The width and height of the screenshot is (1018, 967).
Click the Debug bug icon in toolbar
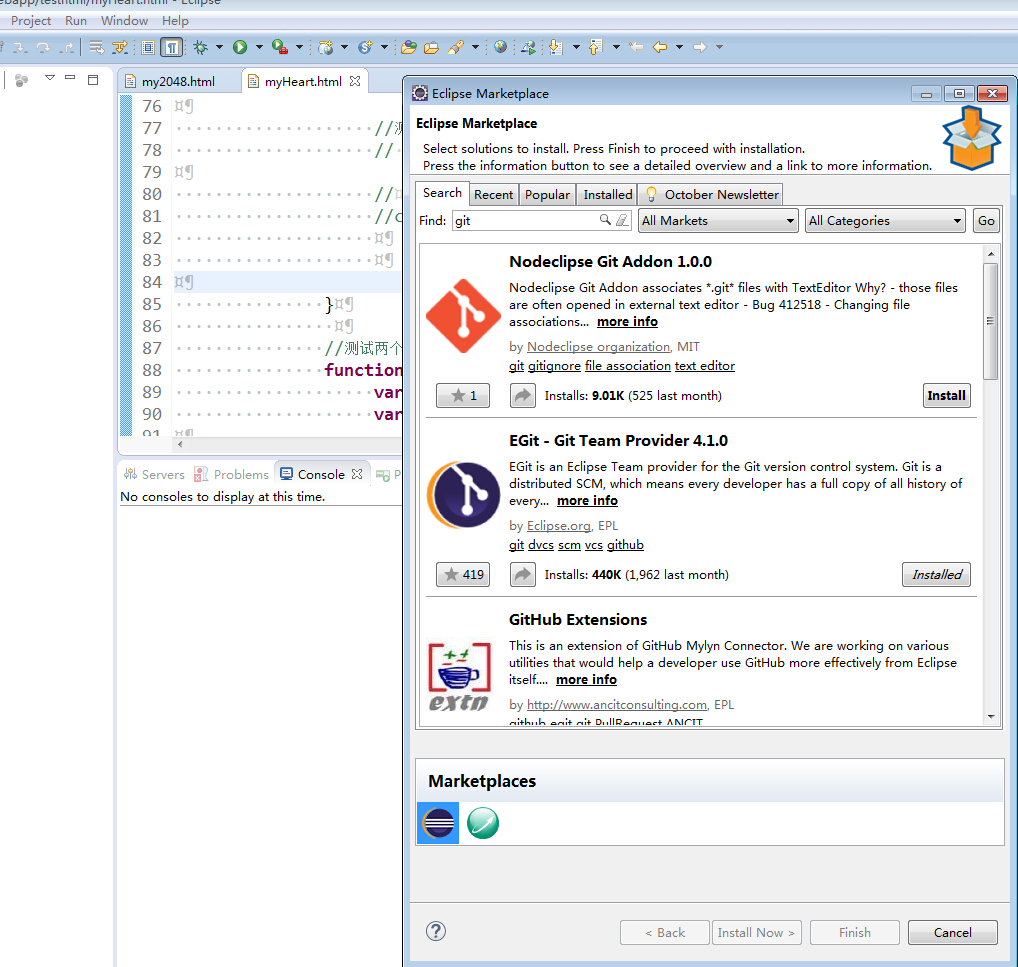coord(201,47)
